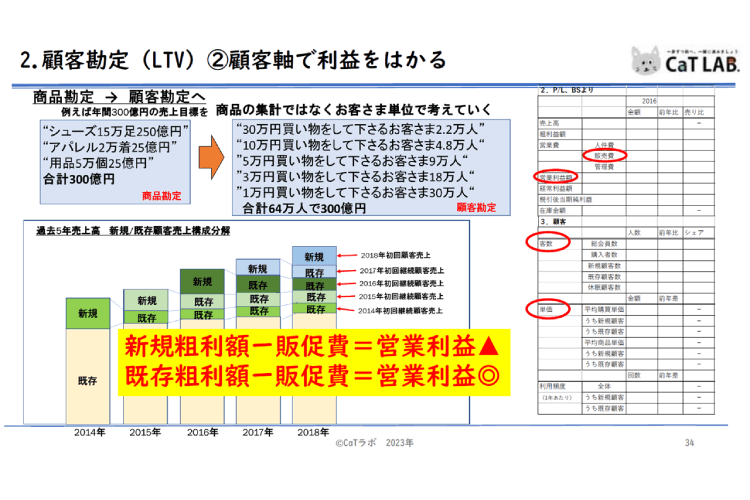This screenshot has width=750, height=500.
Task: Click the 平均購買単価 cell
Action: click(604, 310)
